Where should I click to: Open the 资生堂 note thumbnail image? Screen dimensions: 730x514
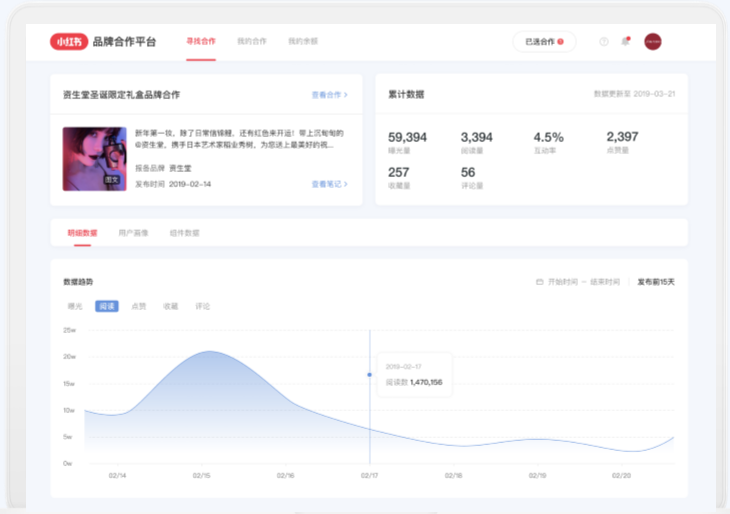95,159
